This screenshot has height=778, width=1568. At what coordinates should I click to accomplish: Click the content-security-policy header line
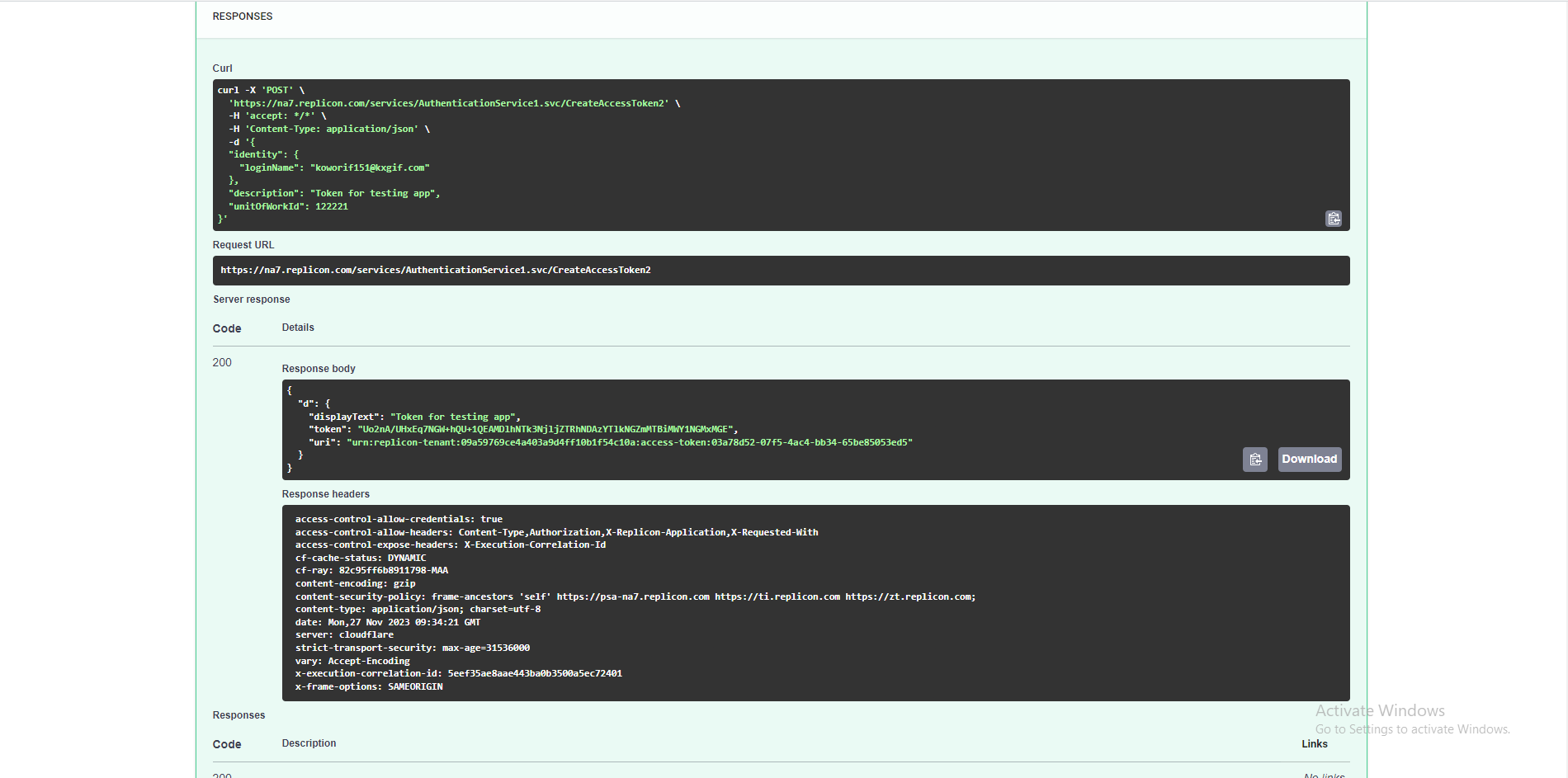(635, 597)
